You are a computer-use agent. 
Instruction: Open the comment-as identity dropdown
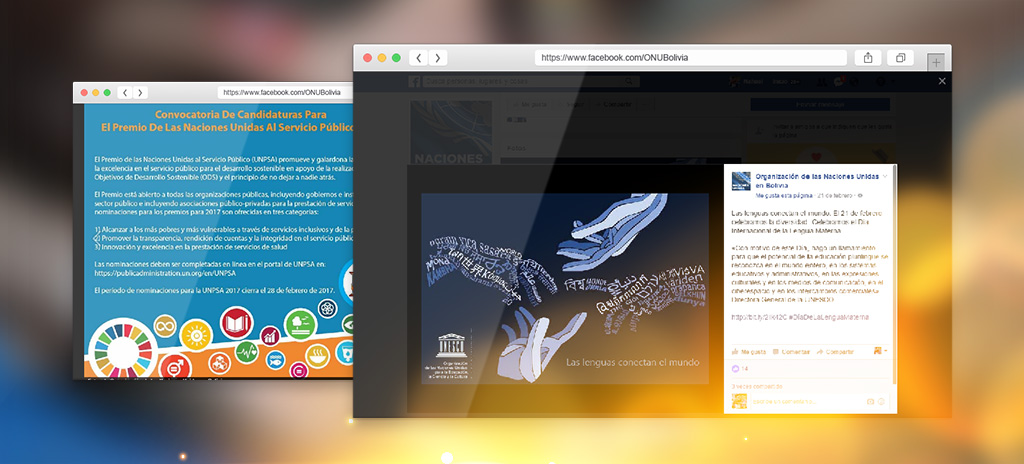879,351
